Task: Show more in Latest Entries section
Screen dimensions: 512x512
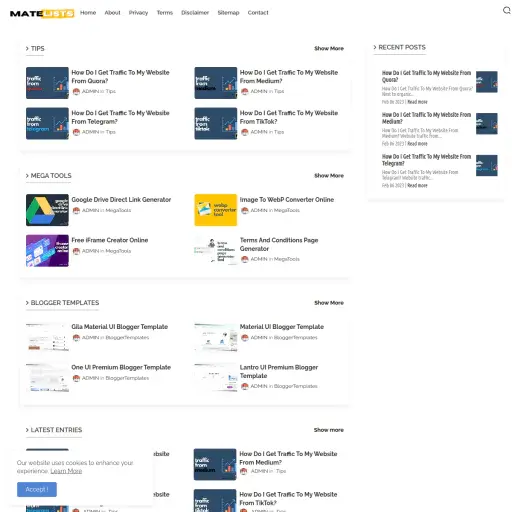Action: (x=328, y=430)
